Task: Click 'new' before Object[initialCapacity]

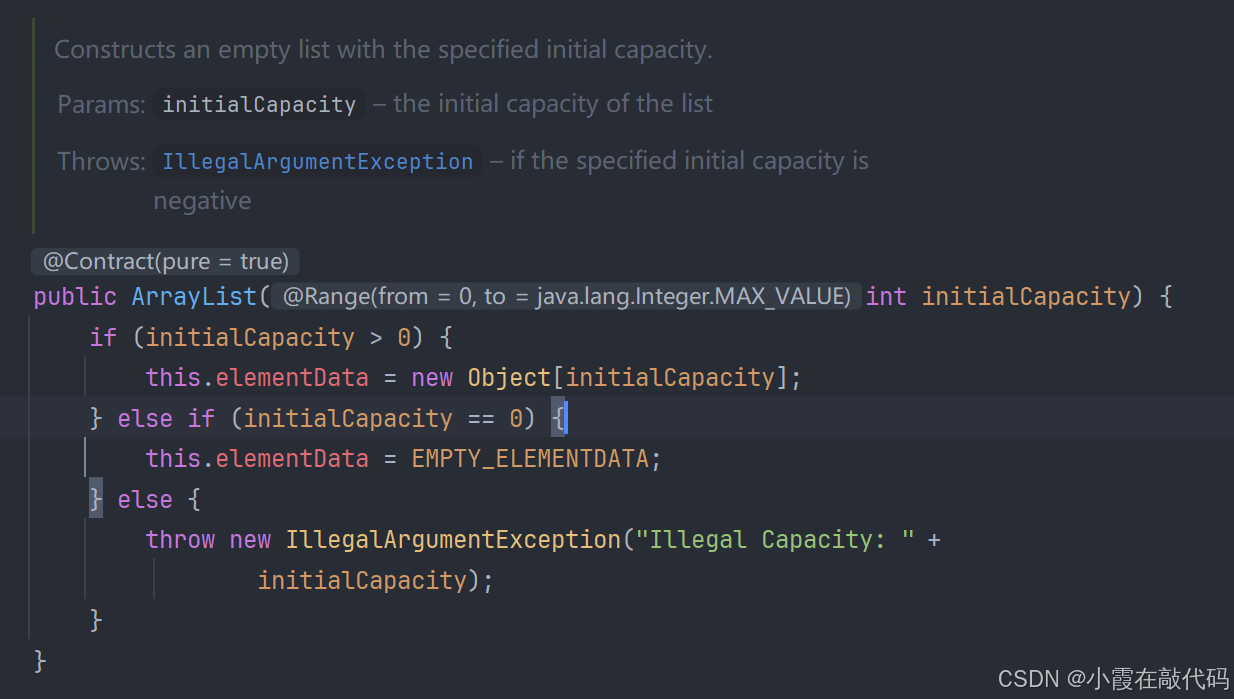Action: click(x=432, y=378)
